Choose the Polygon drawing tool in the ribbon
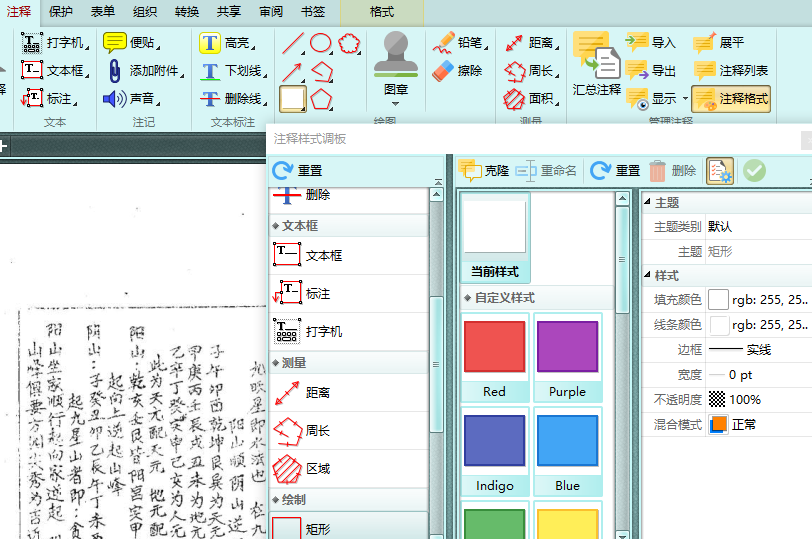 point(322,99)
